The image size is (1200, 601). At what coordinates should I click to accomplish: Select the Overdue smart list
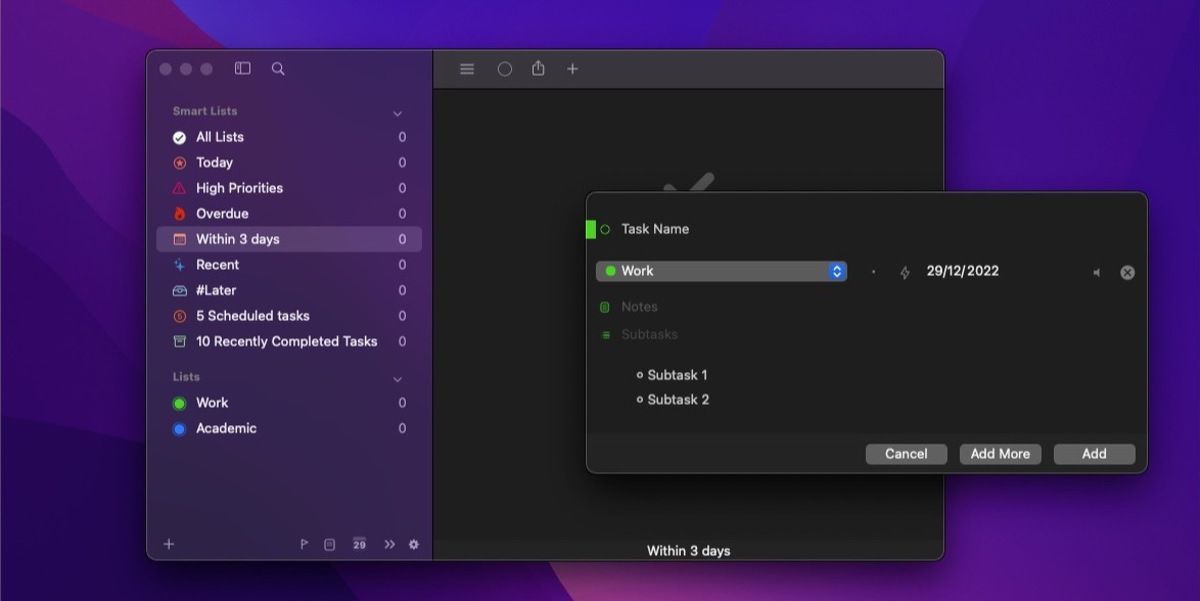(222, 213)
